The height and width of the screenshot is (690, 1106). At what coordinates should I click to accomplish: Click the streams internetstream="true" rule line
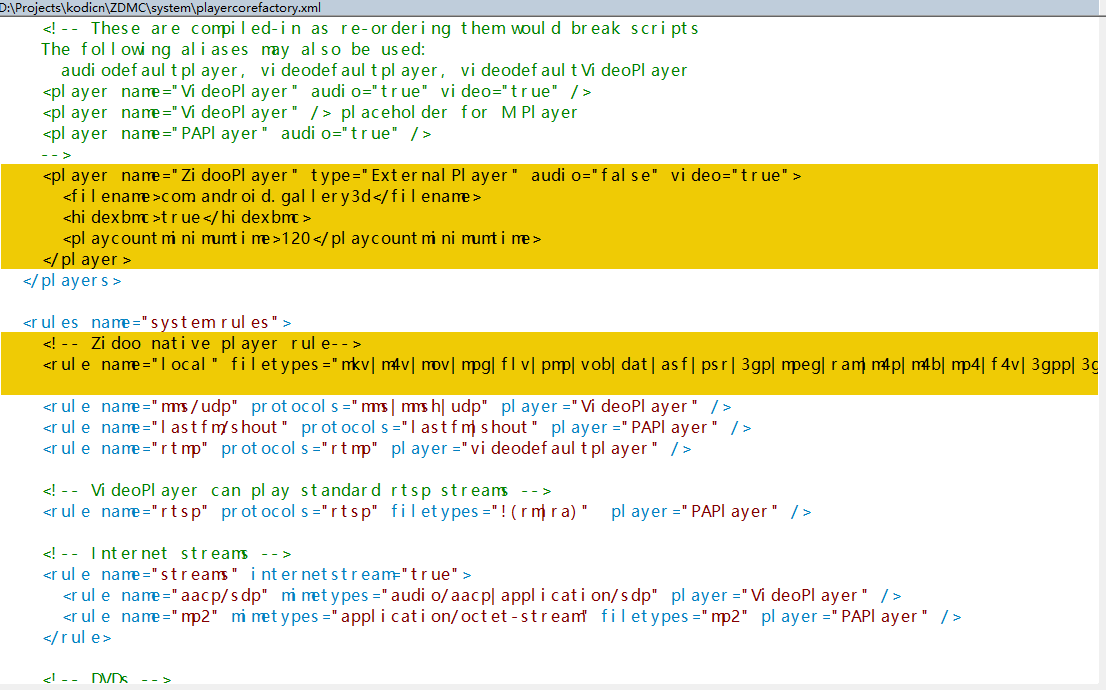point(257,574)
